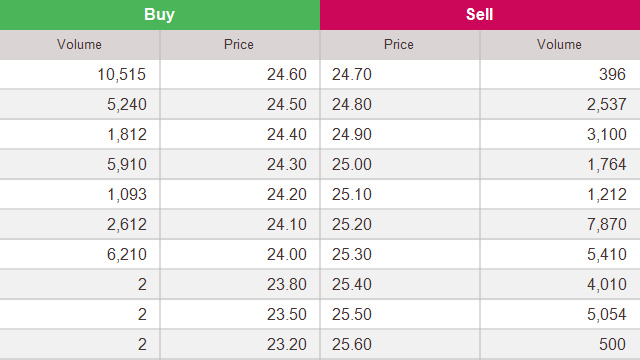
Task: Select the red Sell header tab
Action: (480, 15)
